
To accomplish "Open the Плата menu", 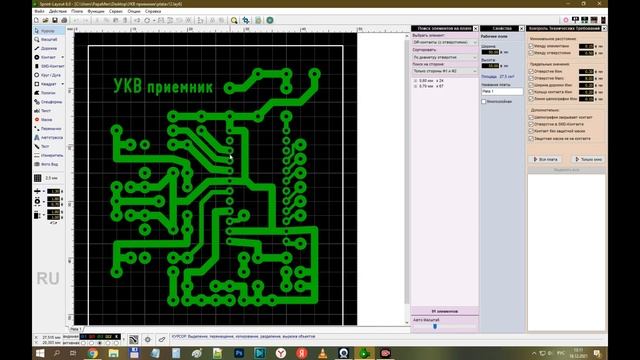I will click(77, 11).
